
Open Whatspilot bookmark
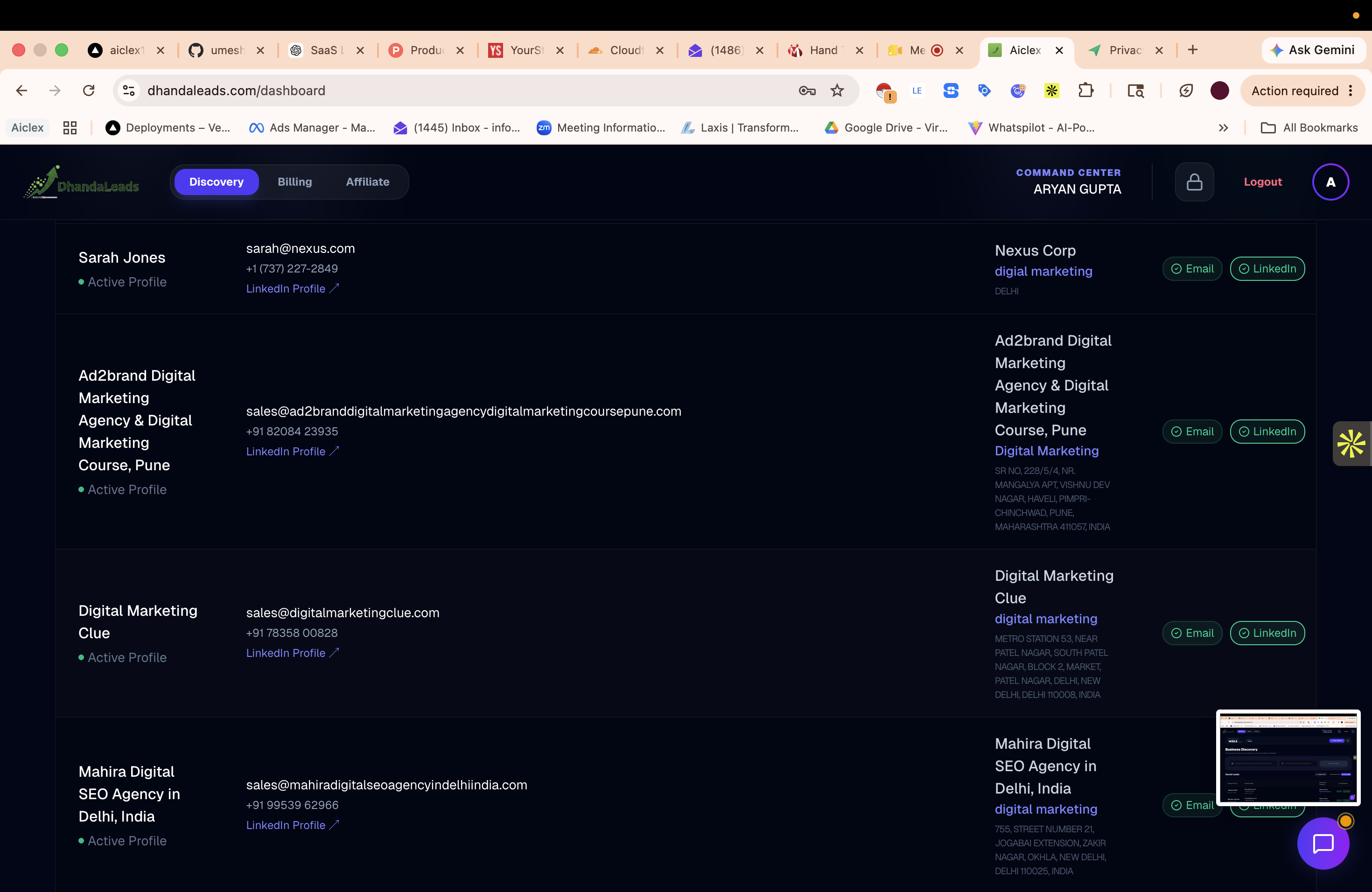(1031, 128)
